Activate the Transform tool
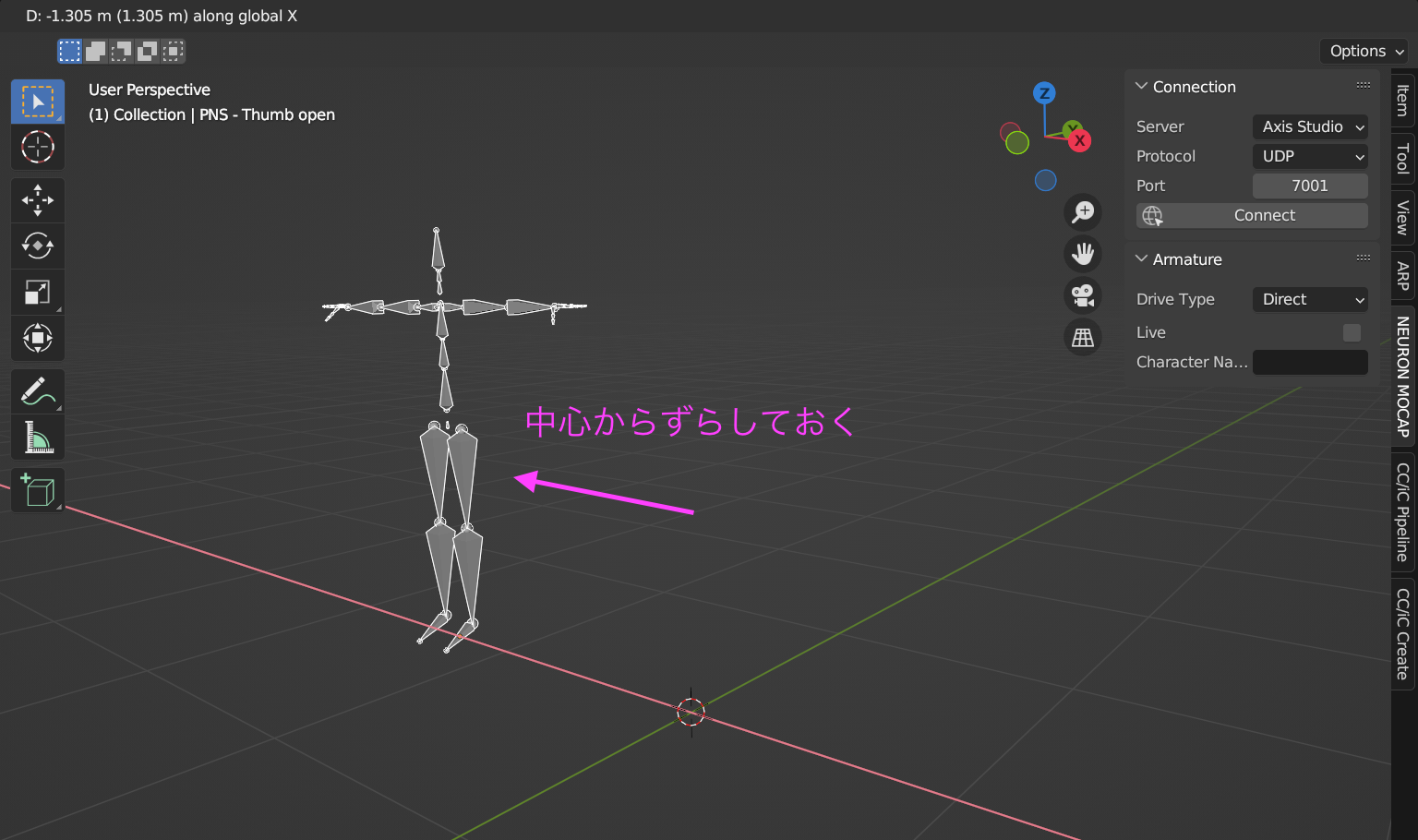 pyautogui.click(x=38, y=338)
